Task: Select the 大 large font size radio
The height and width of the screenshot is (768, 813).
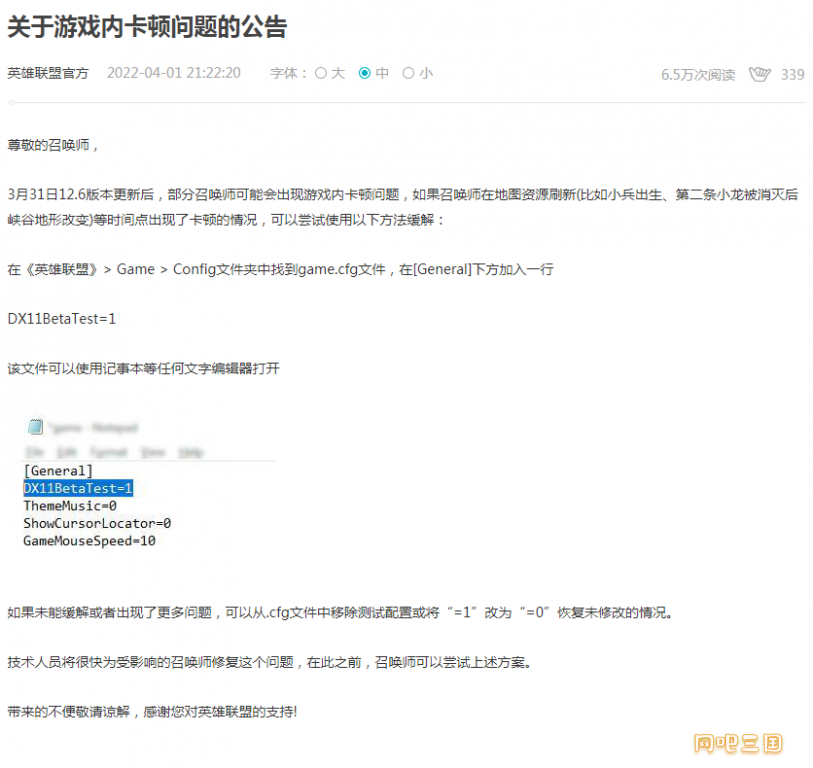Action: point(321,73)
